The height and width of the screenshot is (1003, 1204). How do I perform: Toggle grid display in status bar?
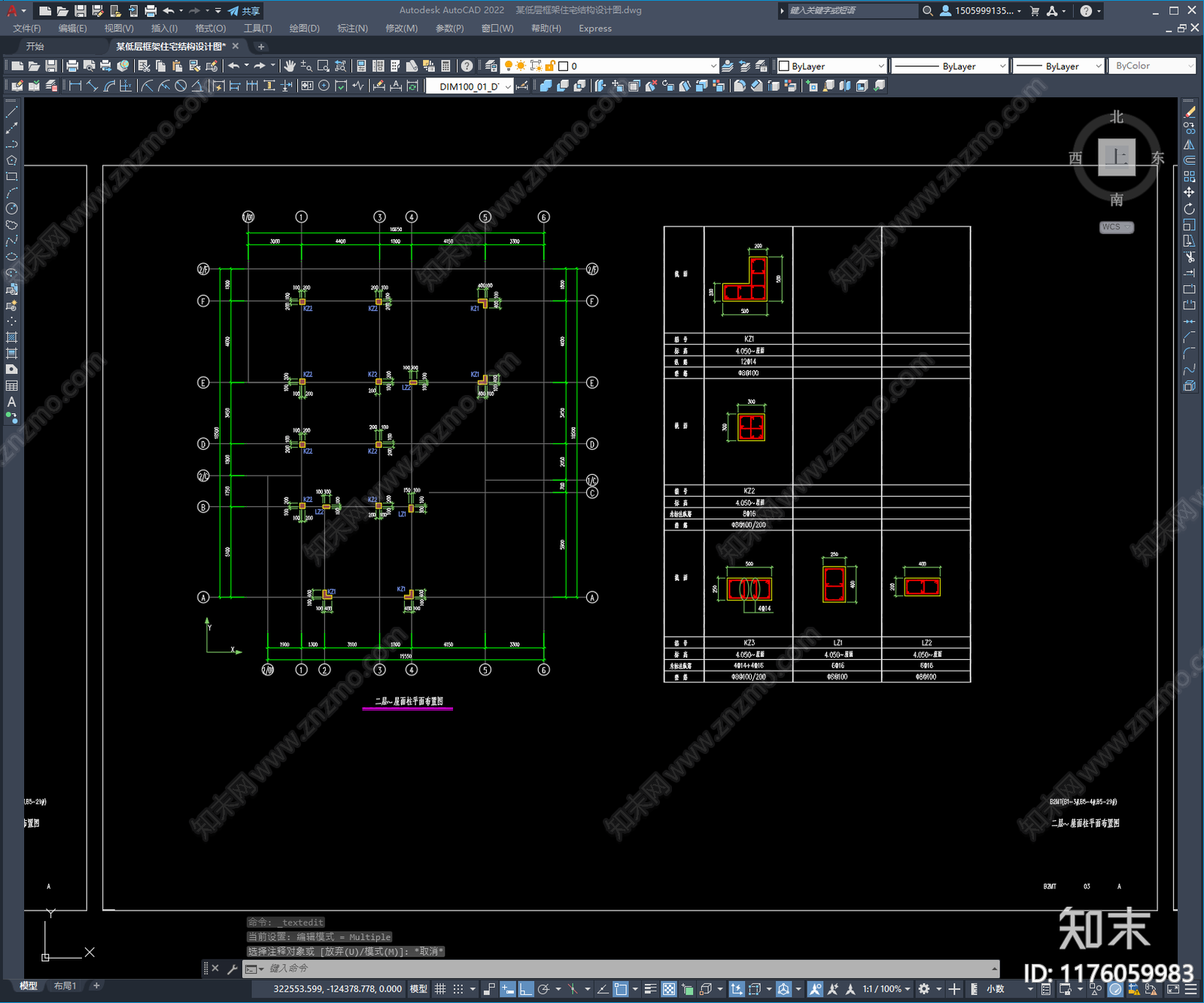pyautogui.click(x=440, y=989)
